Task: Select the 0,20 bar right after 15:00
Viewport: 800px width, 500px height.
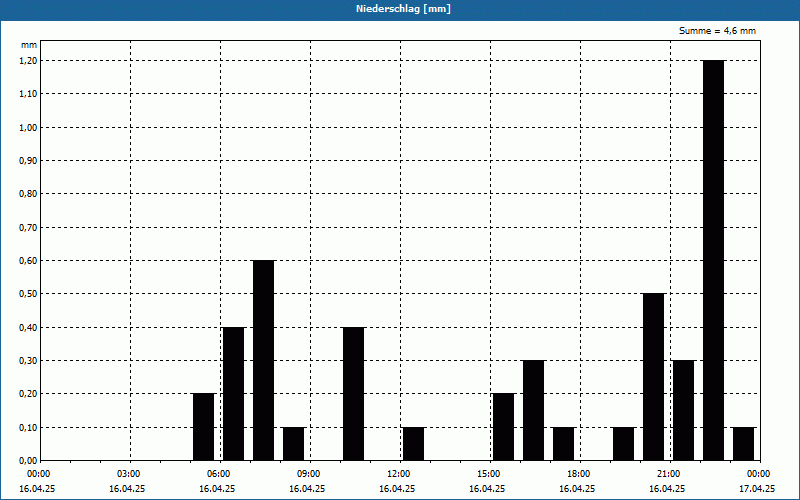Action: pos(504,427)
